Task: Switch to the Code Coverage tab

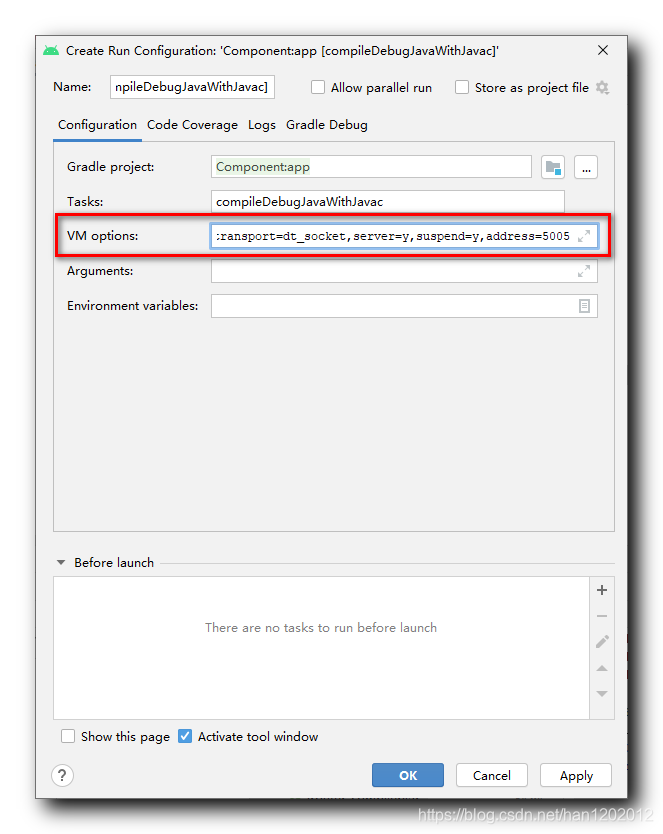Action: pyautogui.click(x=192, y=125)
